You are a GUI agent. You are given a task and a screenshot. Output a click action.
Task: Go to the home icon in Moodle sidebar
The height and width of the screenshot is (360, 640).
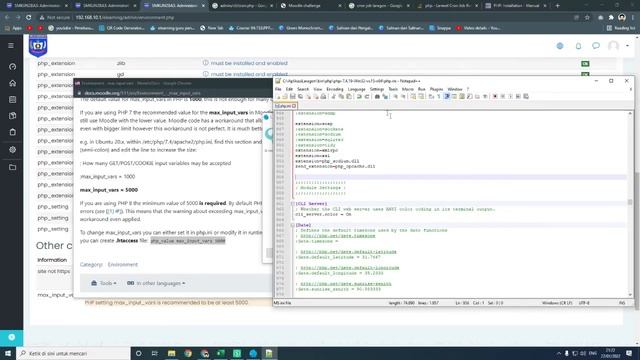[12, 83]
